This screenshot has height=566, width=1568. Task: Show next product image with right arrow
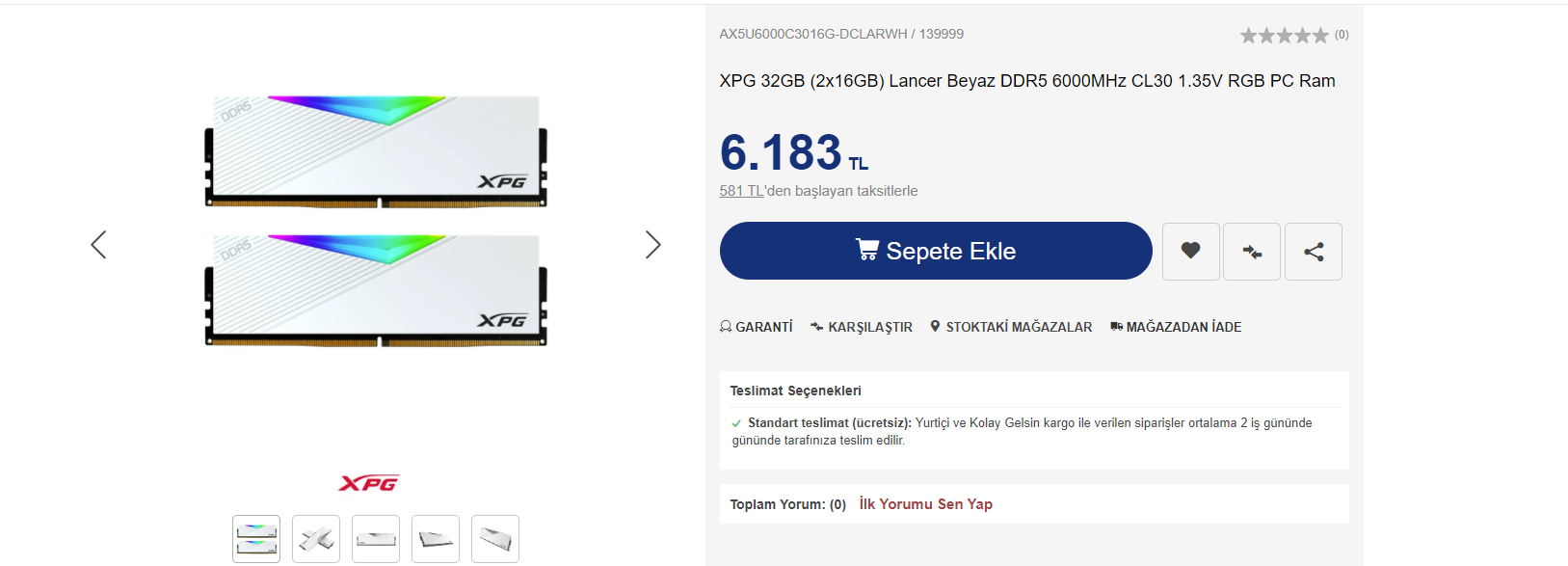653,245
